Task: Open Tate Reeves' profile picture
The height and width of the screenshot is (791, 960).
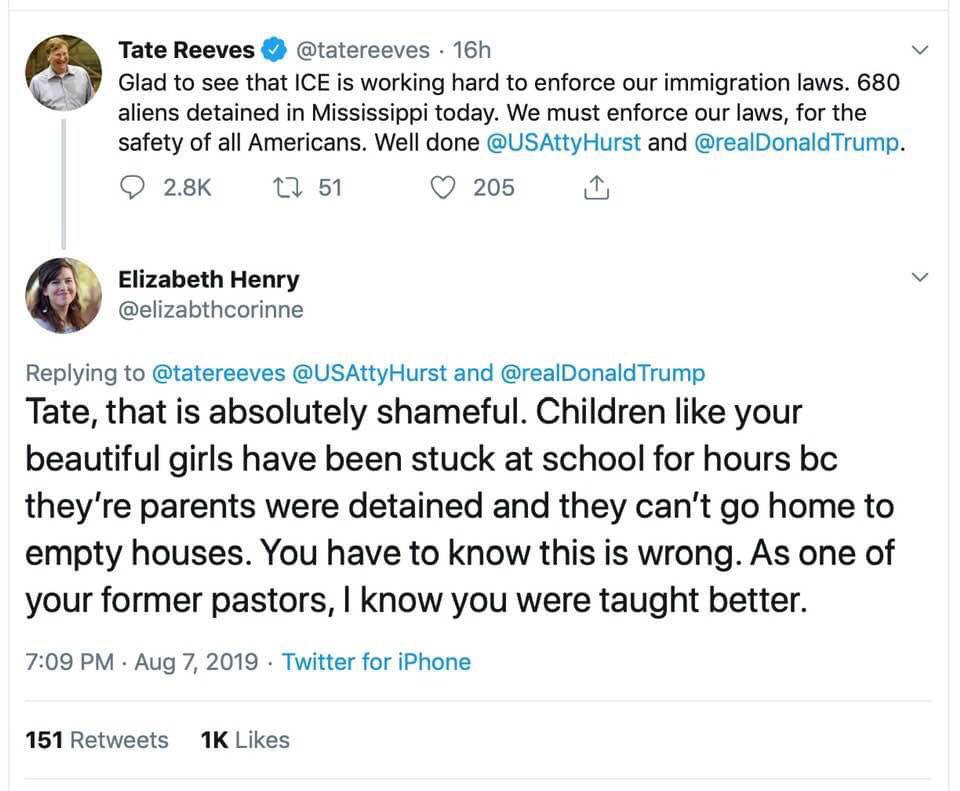Action: tap(64, 72)
